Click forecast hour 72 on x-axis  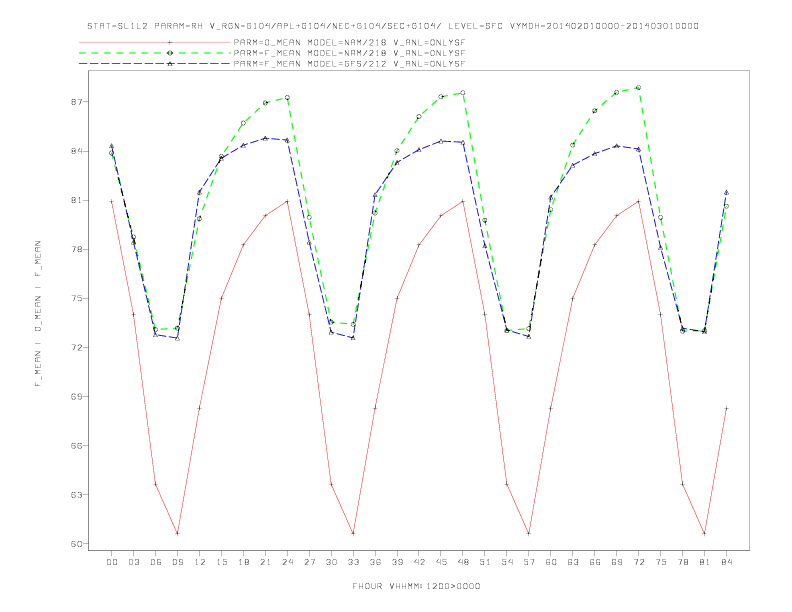point(639,562)
